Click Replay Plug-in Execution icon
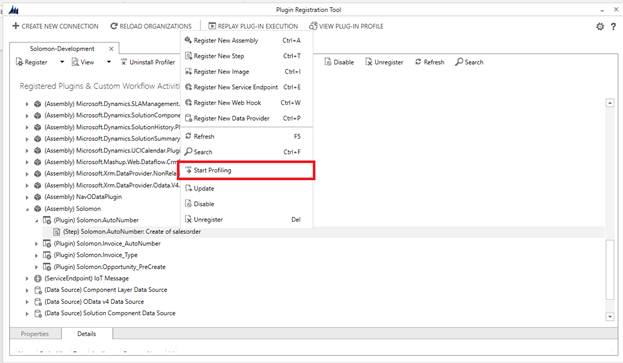 pos(212,26)
